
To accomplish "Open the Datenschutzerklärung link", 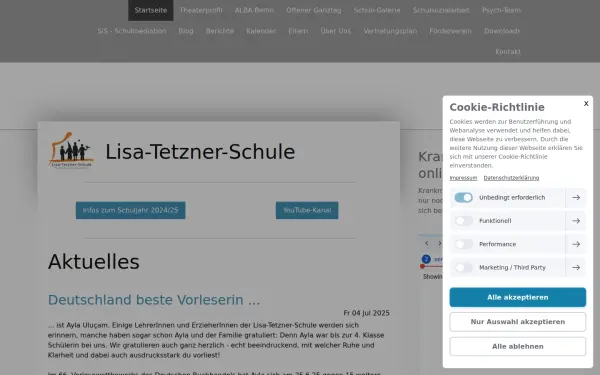I will (511, 178).
